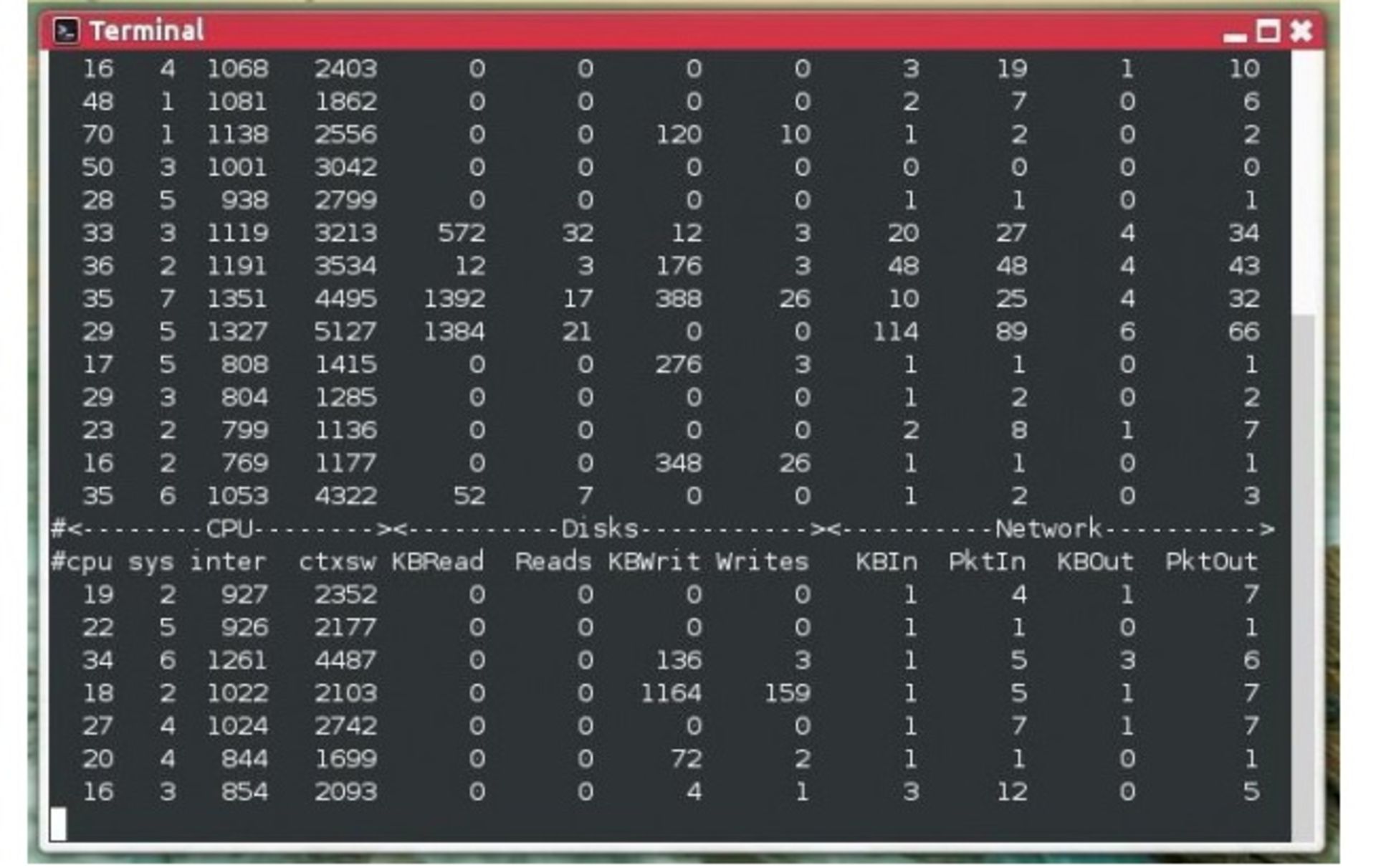This screenshot has height=868, width=1376.
Task: Click the scrollbar track above the thumb
Action: point(1304,182)
